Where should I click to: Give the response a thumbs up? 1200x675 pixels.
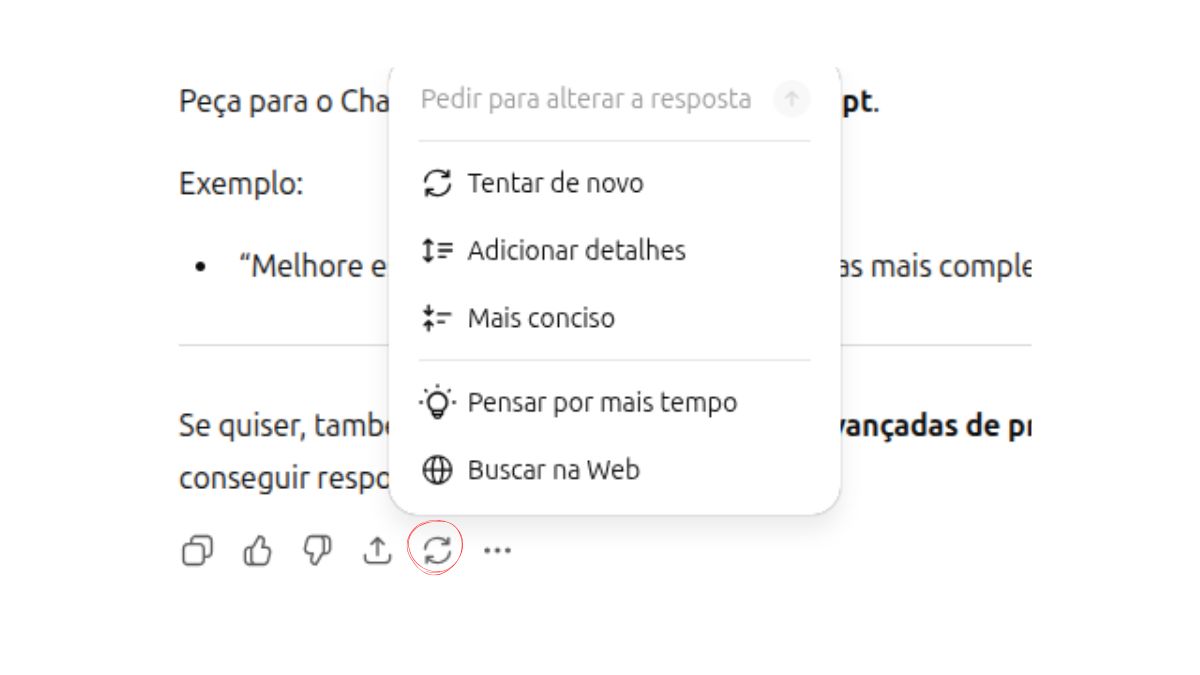tap(257, 550)
